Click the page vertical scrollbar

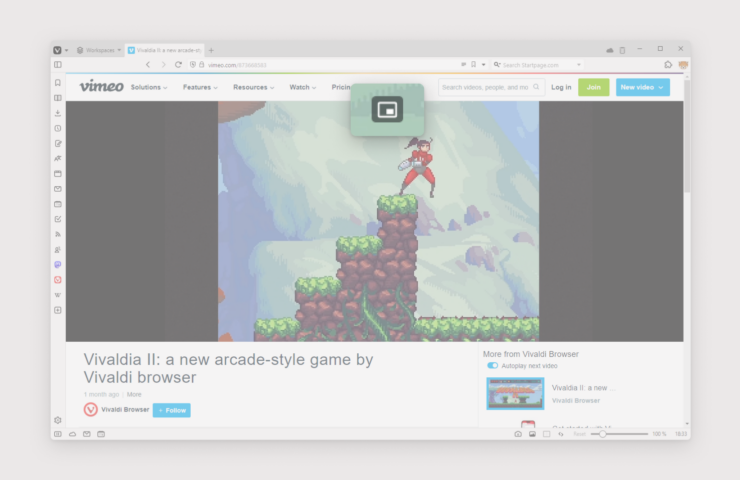click(x=687, y=137)
